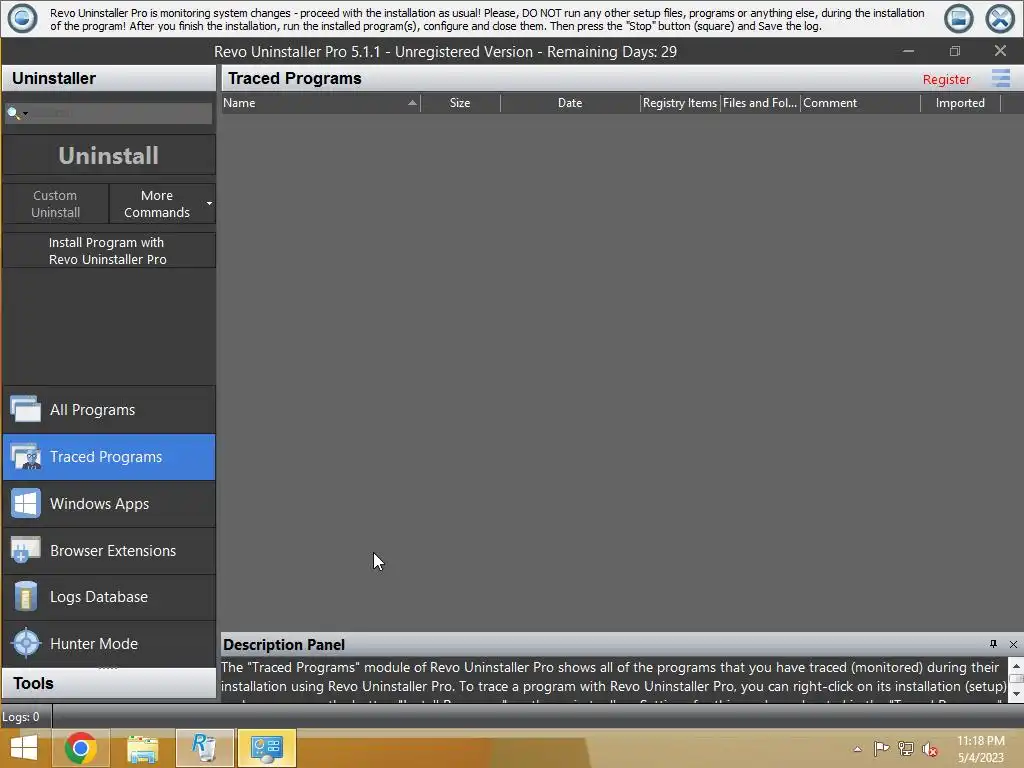Sort by the Files and Fol... column
Screen dimensions: 1024x768
[760, 103]
